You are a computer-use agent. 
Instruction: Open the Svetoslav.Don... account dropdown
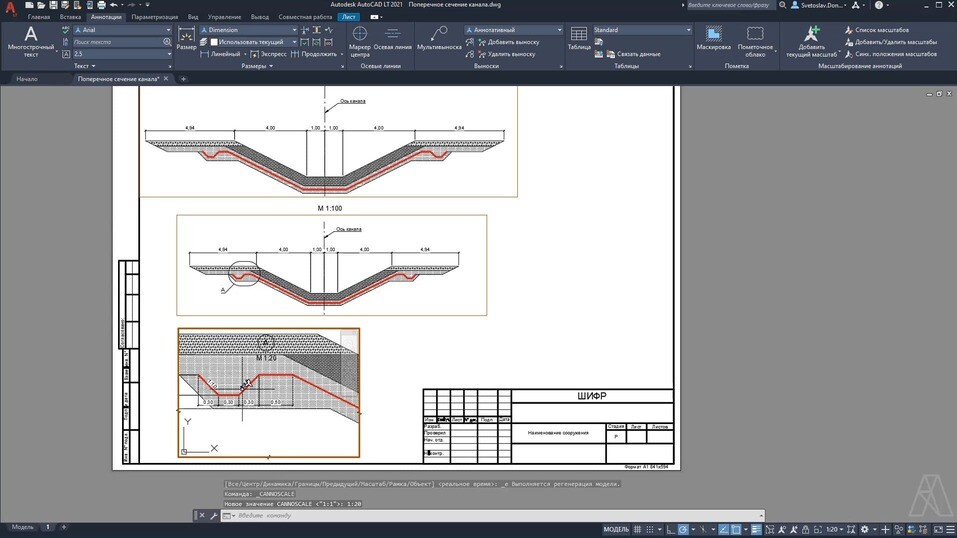click(x=818, y=5)
